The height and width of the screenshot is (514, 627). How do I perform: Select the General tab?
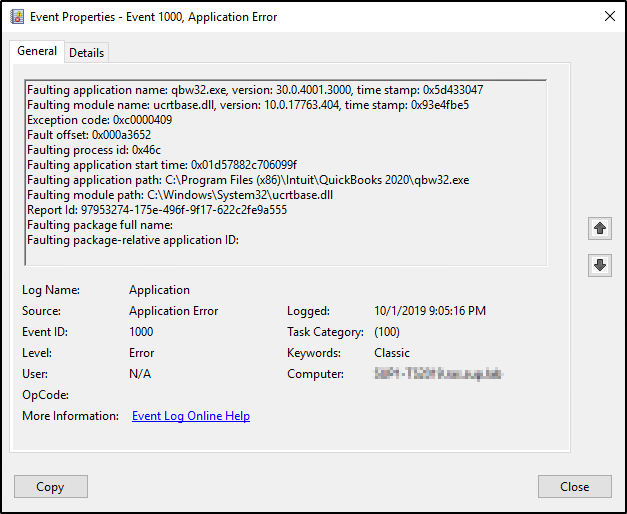[37, 51]
